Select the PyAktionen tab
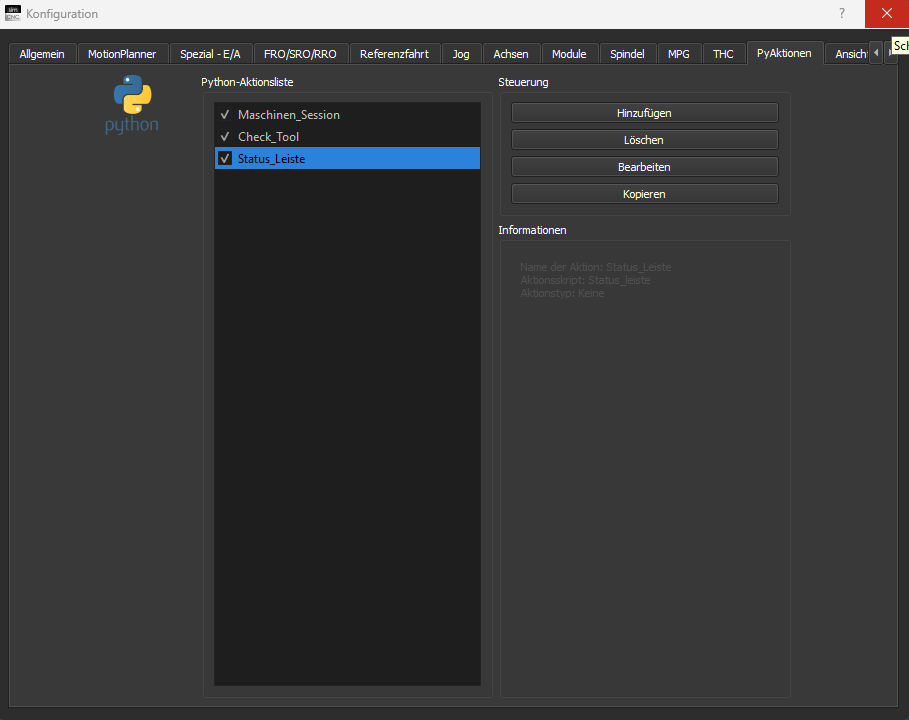This screenshot has width=909, height=720. [784, 53]
